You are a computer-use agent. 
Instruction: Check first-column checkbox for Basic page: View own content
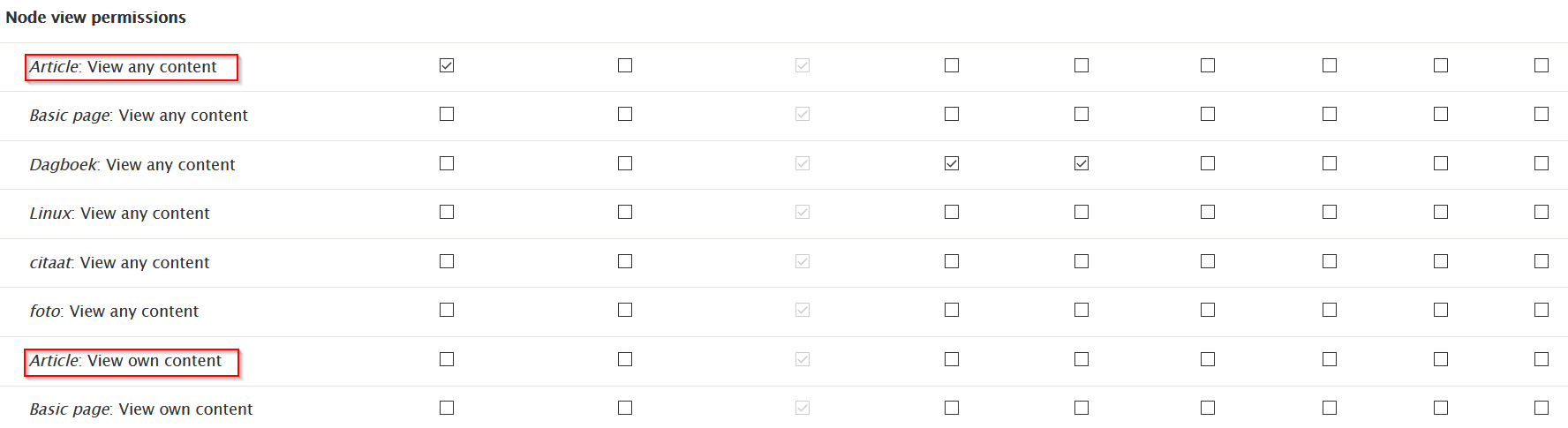pos(447,408)
